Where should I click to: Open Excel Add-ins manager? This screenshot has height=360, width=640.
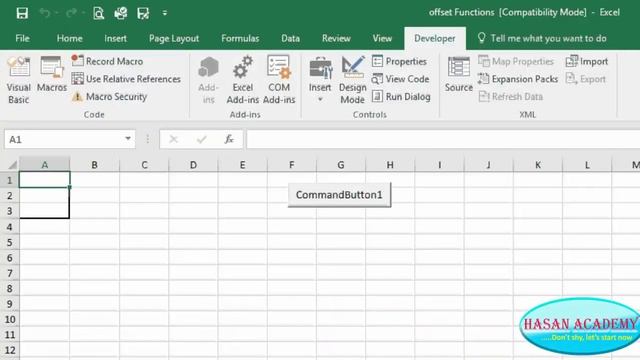pyautogui.click(x=242, y=80)
